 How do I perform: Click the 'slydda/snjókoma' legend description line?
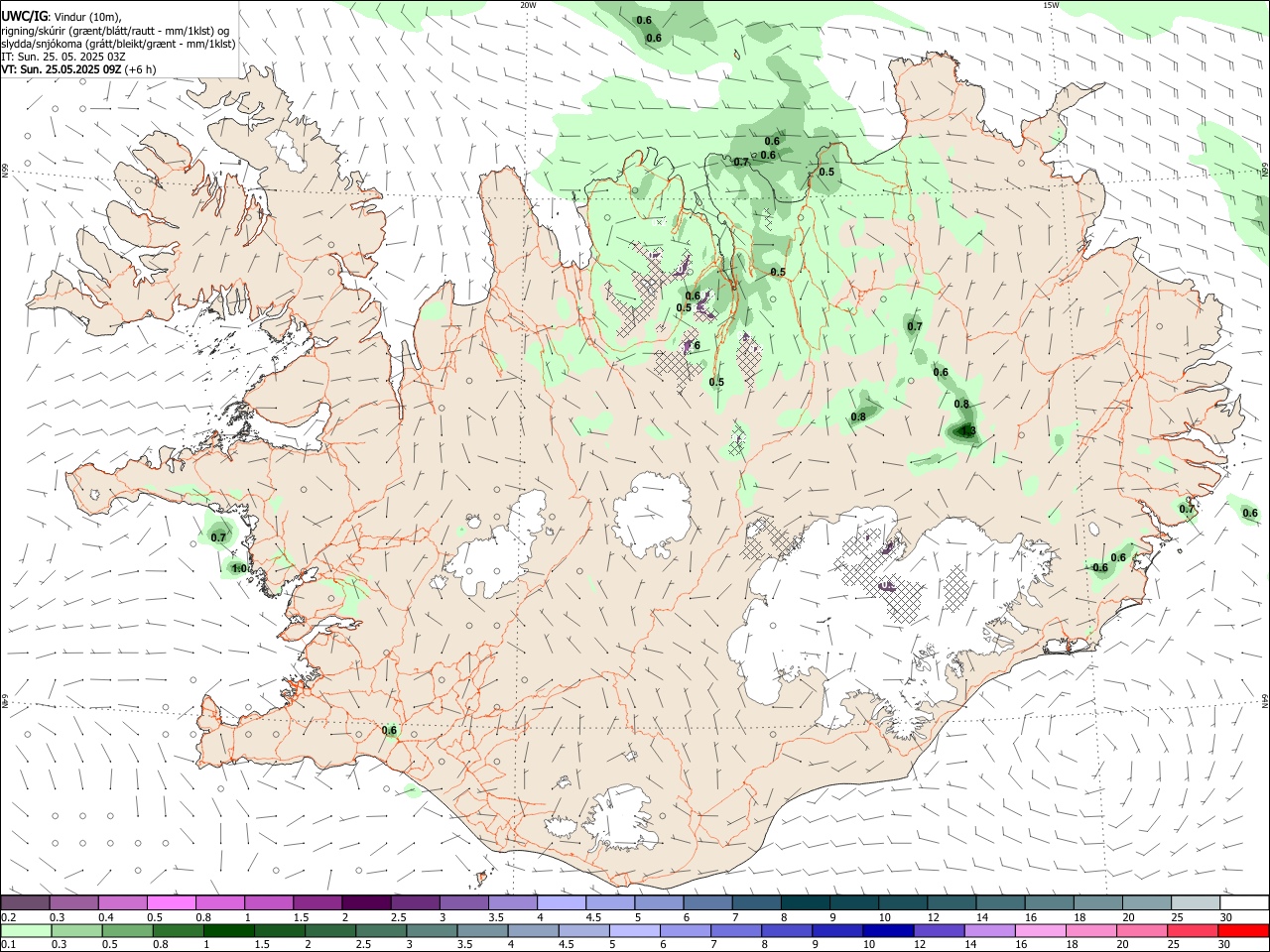[x=118, y=44]
